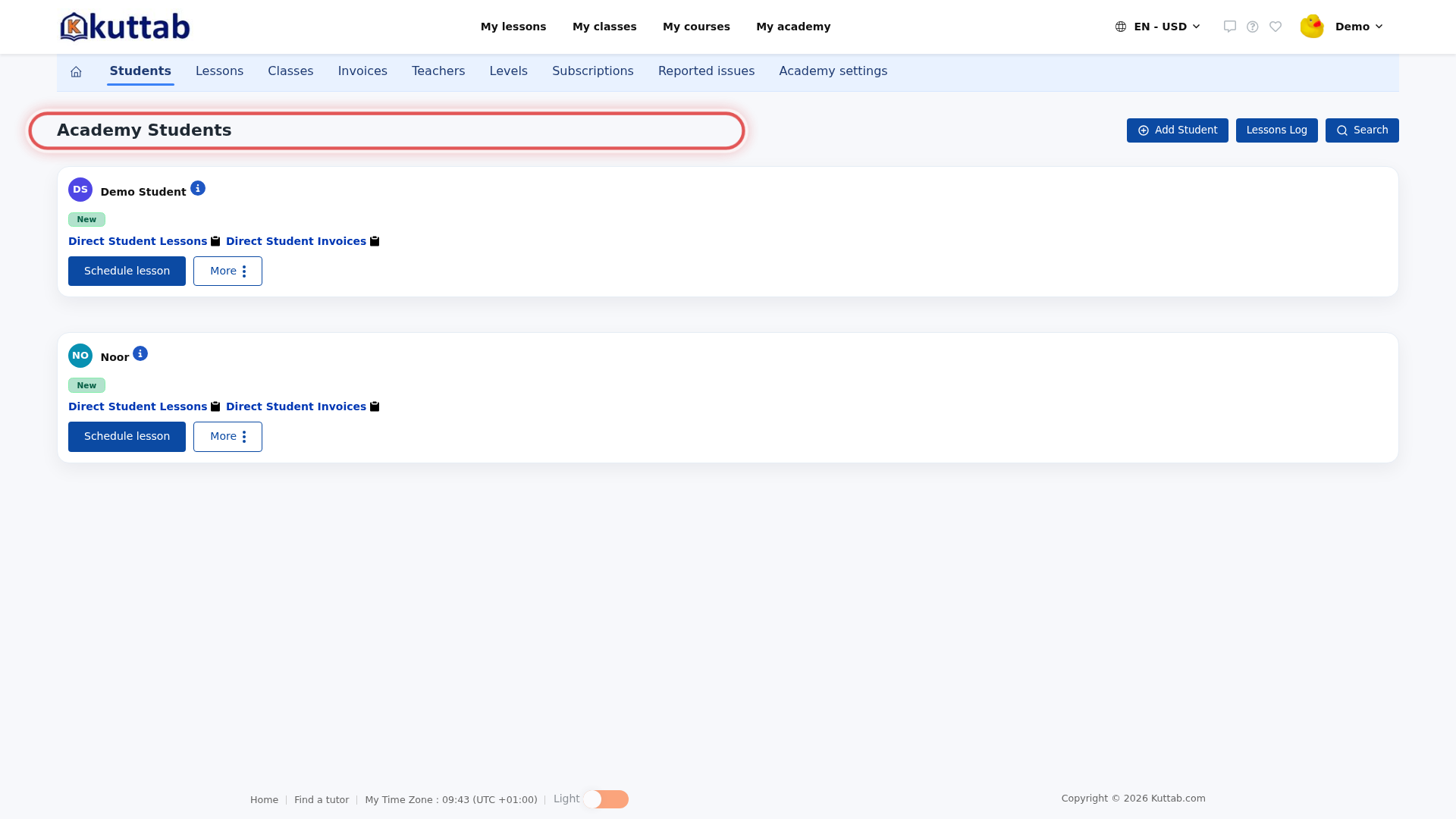
Task: Click the Copyright 2026 Kuttab.com text
Action: (x=1134, y=799)
